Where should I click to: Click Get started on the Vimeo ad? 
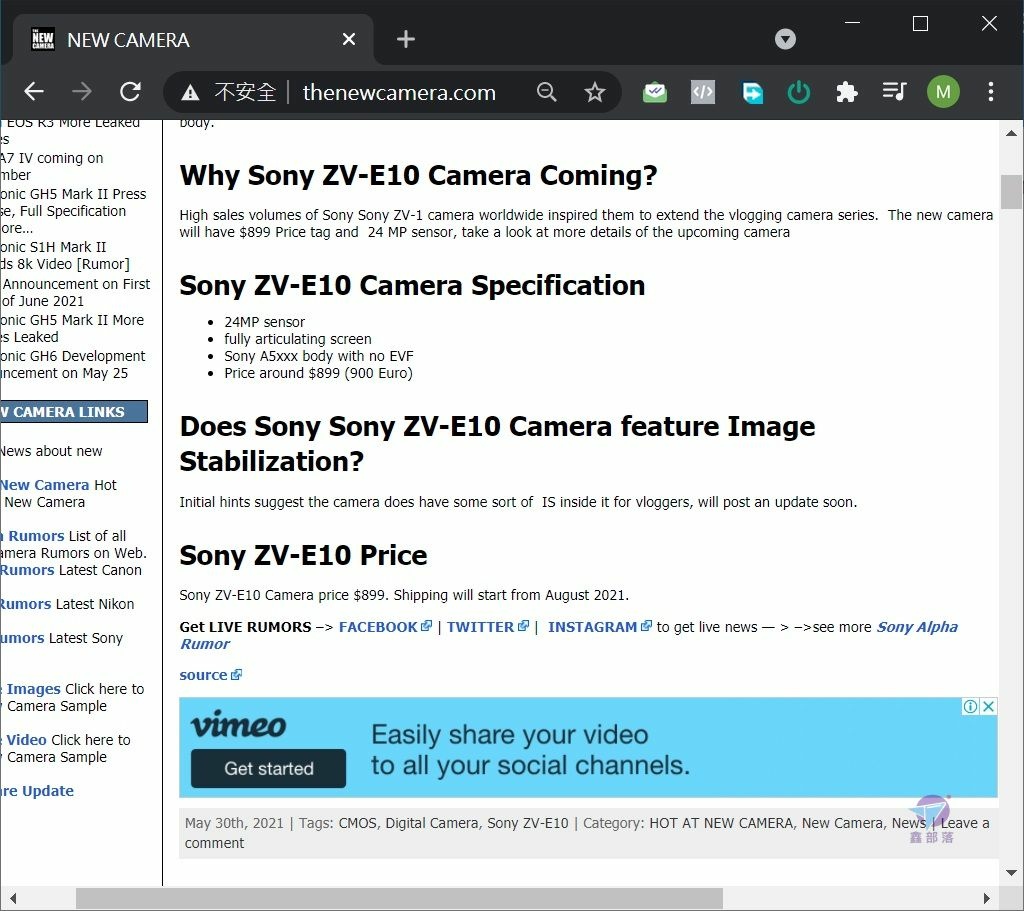point(268,769)
